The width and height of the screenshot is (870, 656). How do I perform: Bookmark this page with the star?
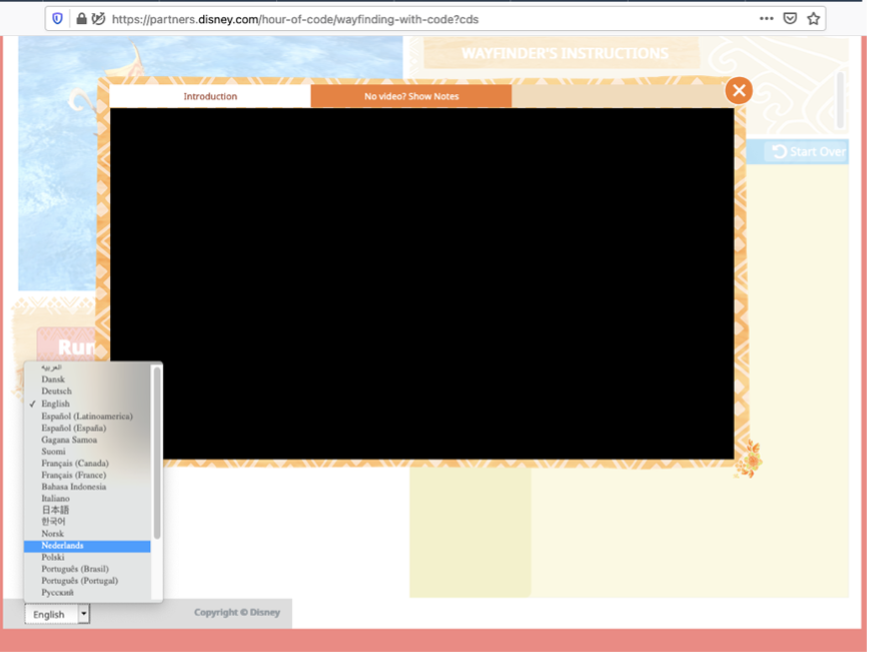coord(813,19)
